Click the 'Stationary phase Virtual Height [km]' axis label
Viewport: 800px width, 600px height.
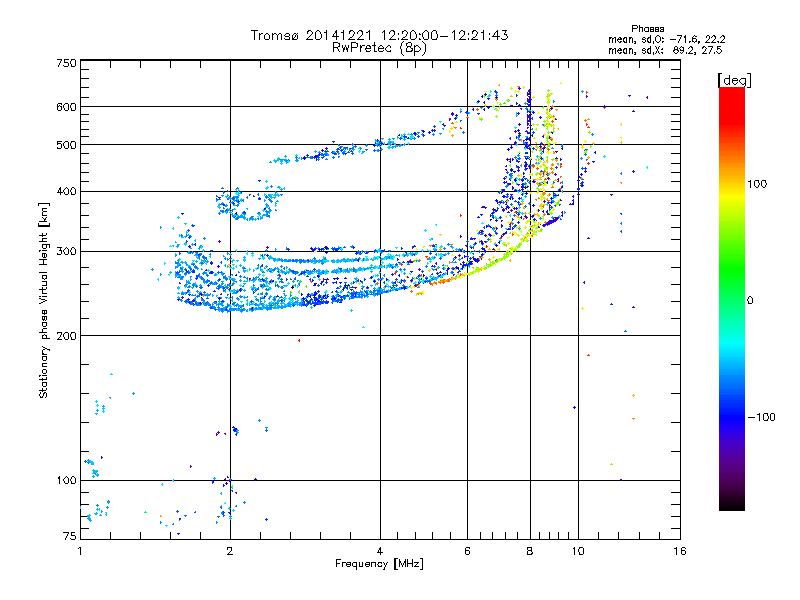tap(44, 300)
